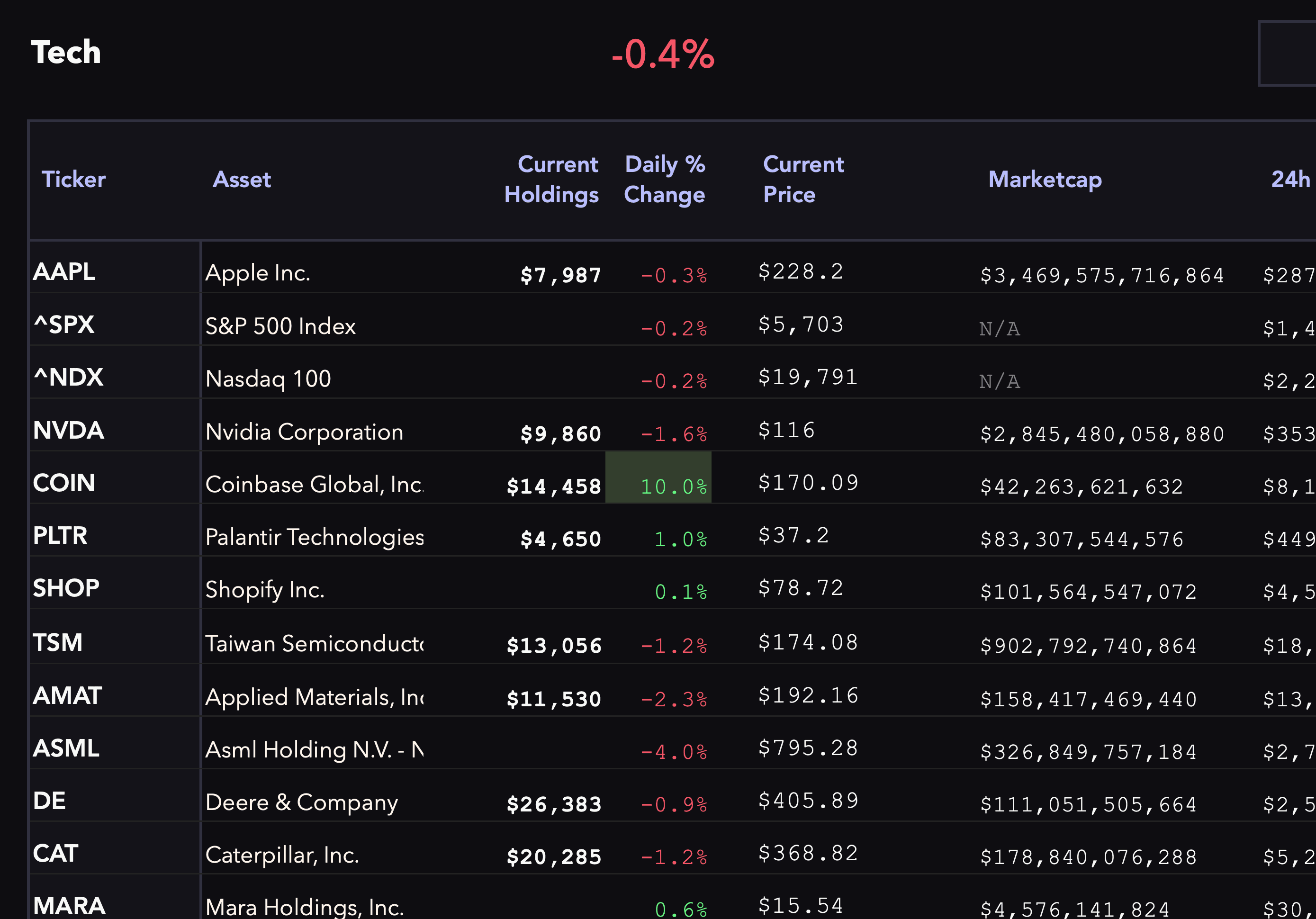Click the Tech section title
This screenshot has width=1316, height=919.
pyautogui.click(x=66, y=52)
